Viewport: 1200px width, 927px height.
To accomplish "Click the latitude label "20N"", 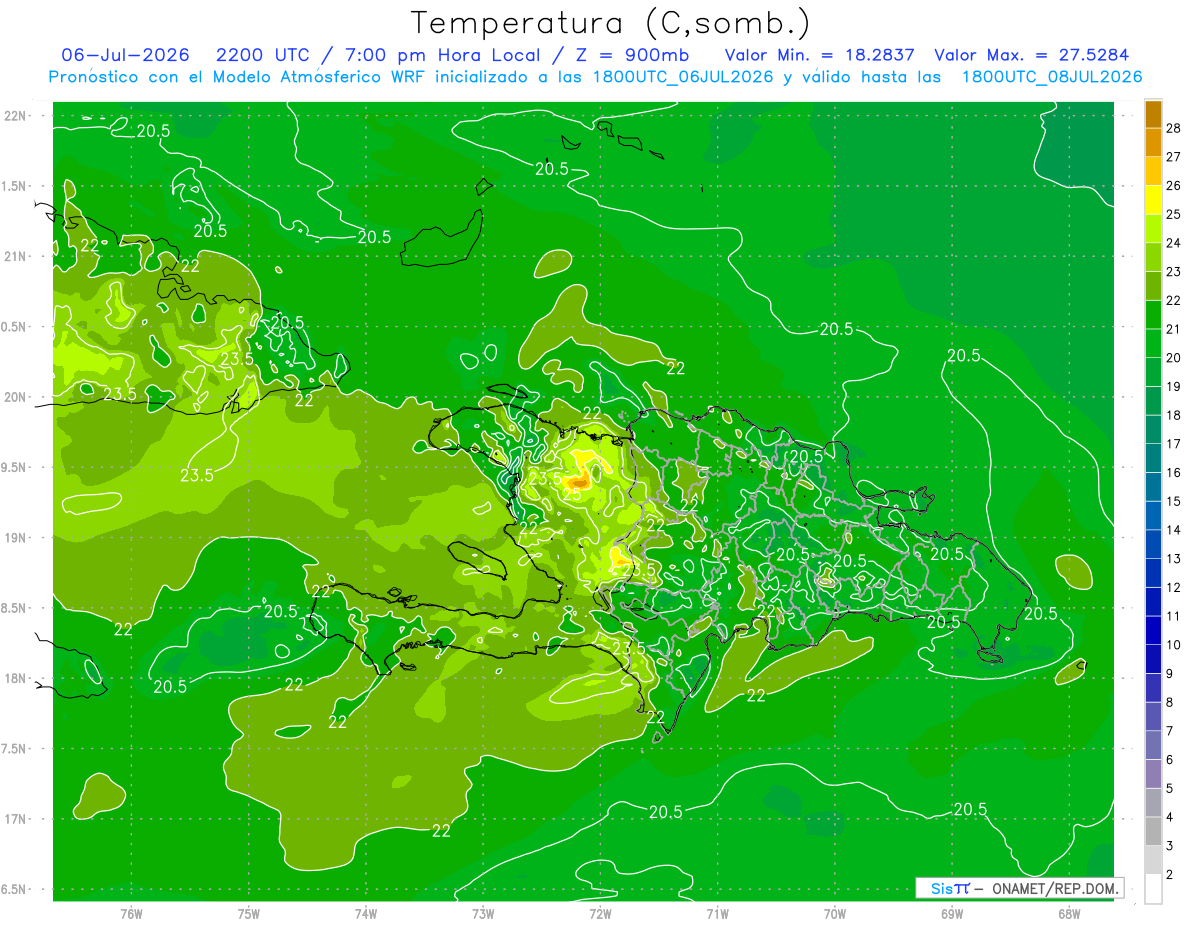I will click(16, 397).
